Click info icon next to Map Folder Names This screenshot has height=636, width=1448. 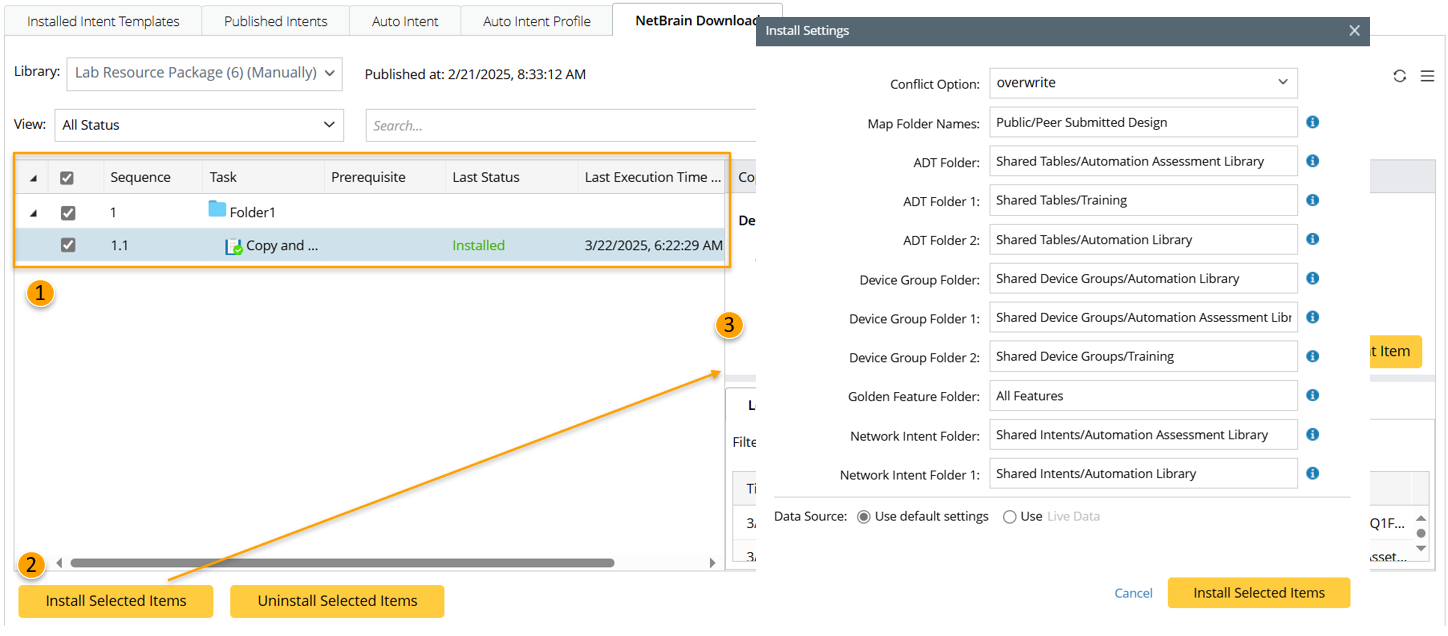click(1312, 122)
